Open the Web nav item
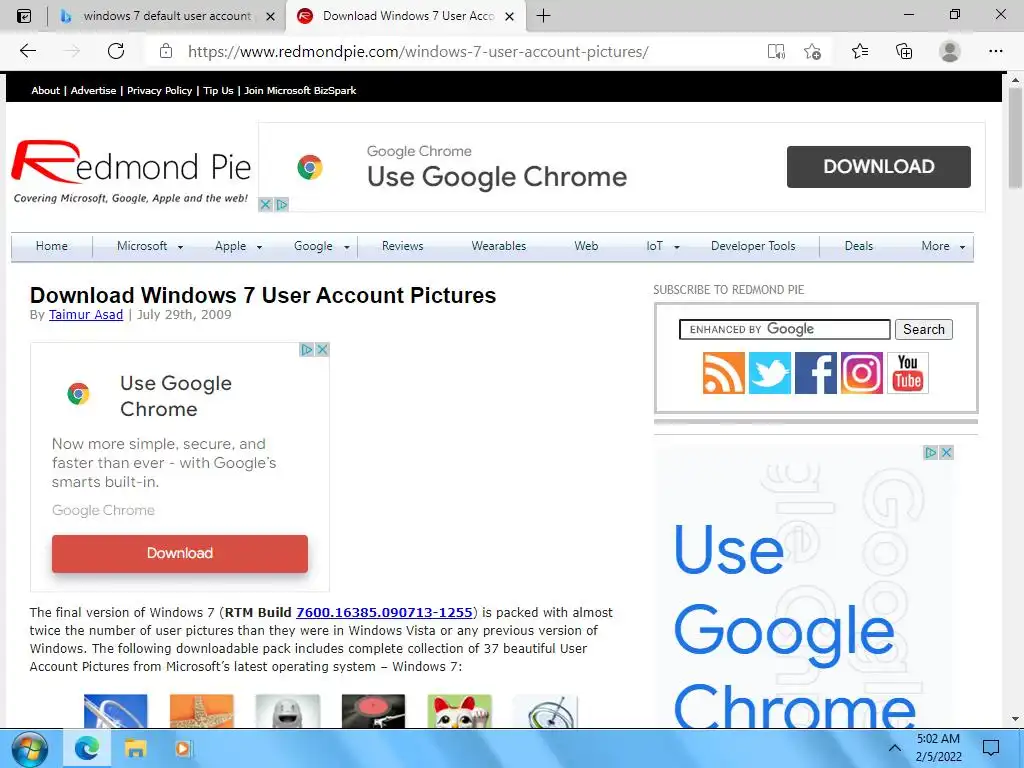 [586, 246]
